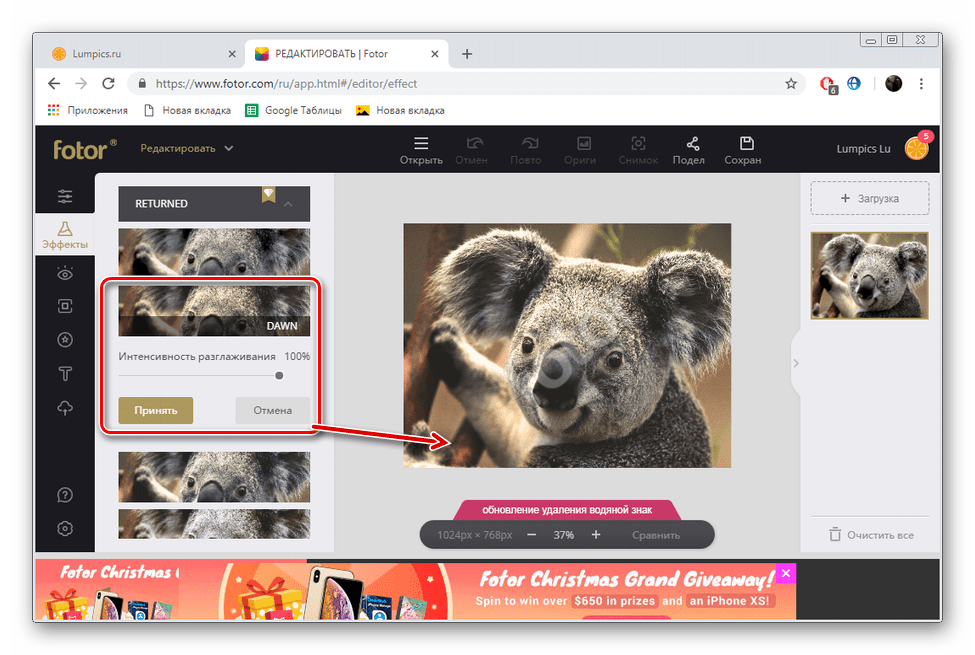Adjust the Интенсивность разглаживания slider handle
This screenshot has height=655, width=975.
pyautogui.click(x=279, y=376)
